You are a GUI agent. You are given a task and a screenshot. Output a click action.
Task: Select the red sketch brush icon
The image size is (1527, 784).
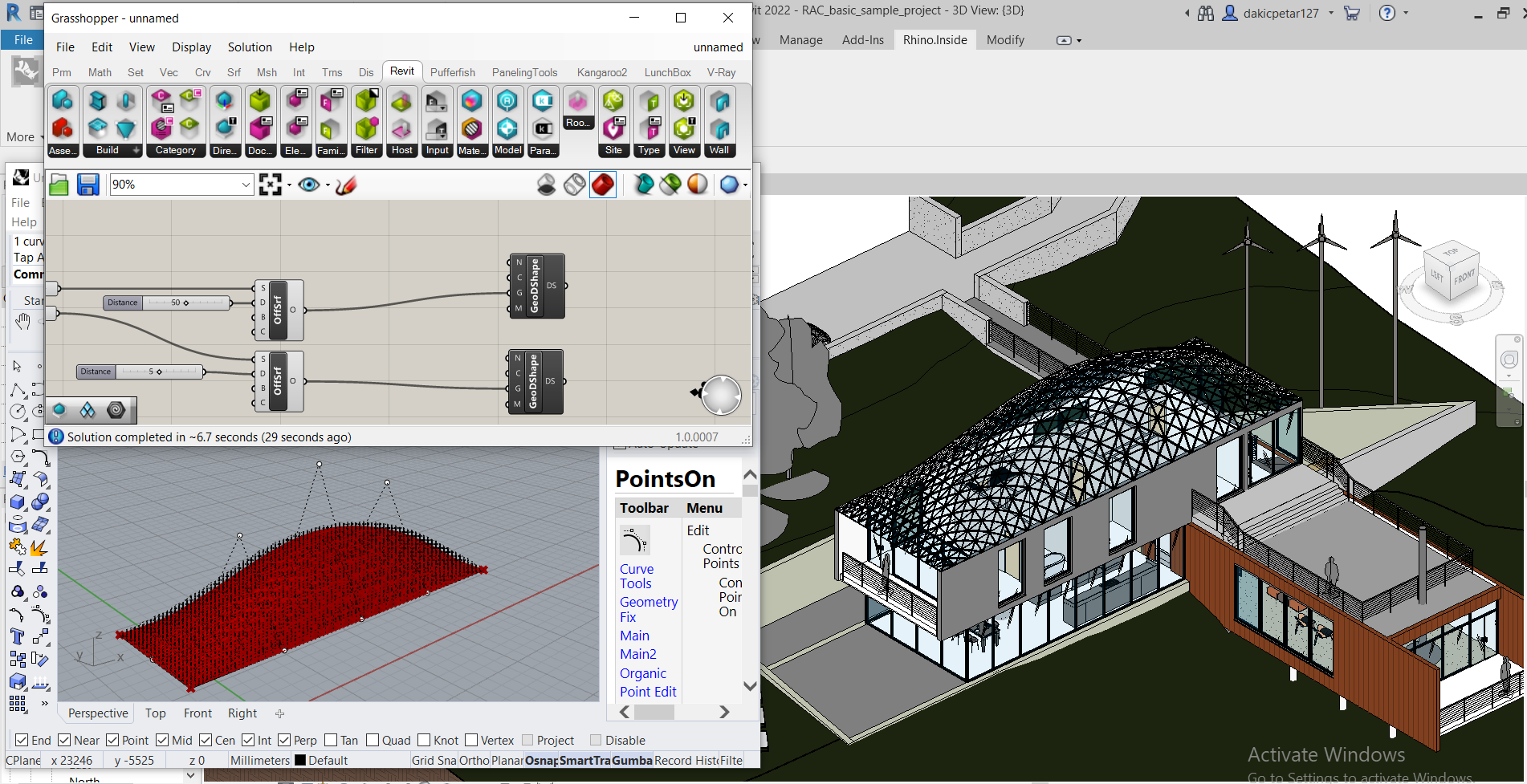pos(346,185)
